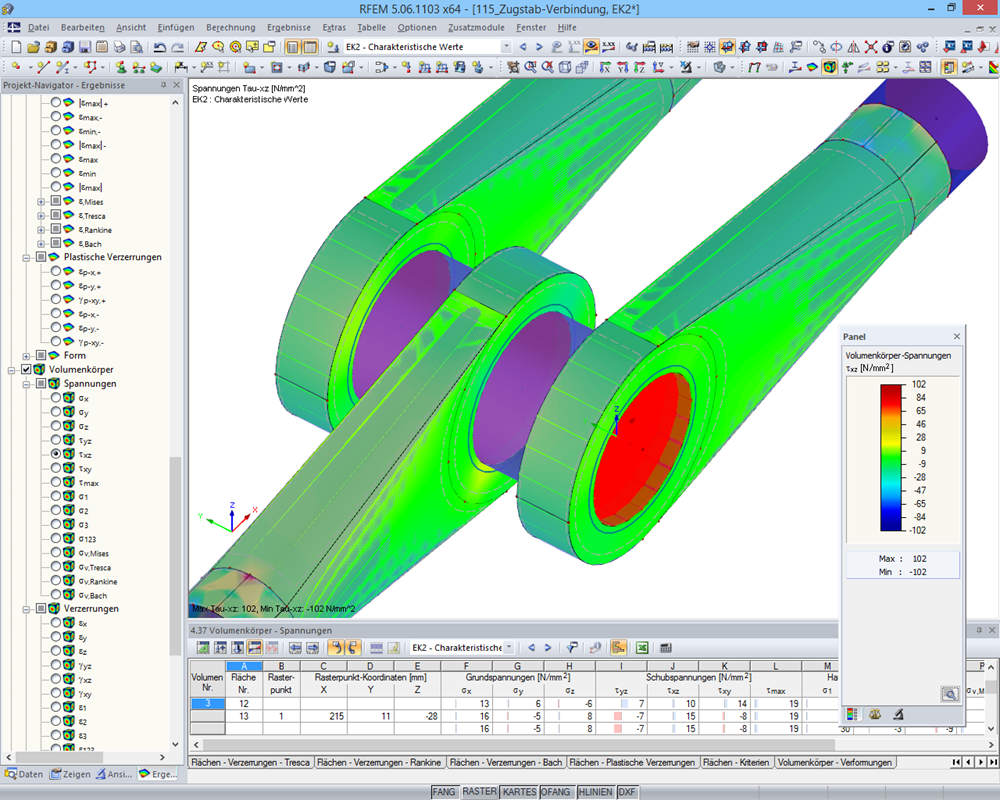Screen dimensions: 1000x800
Task: Redo the last undone action
Action: click(177, 47)
